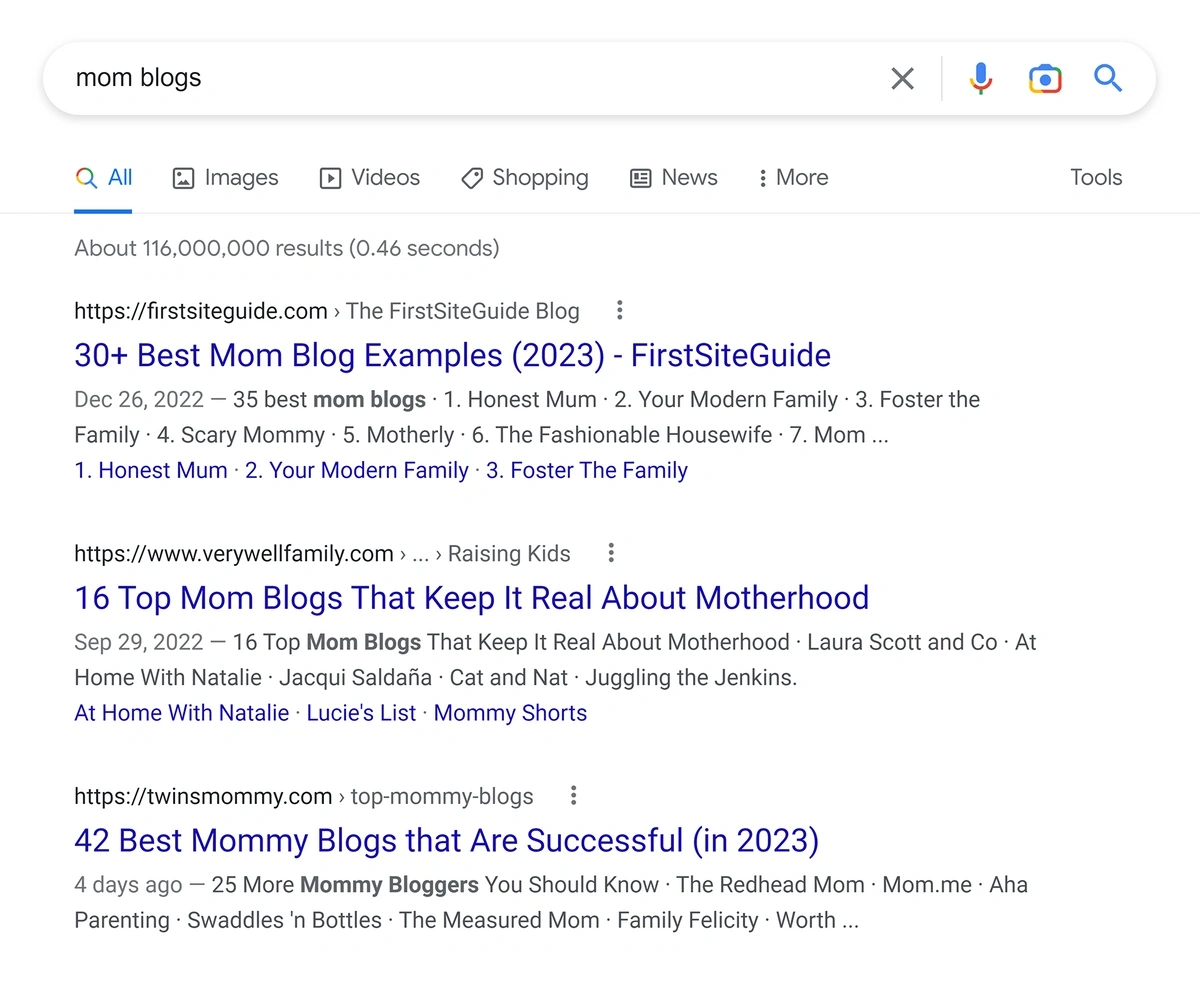Select the All results tab
The image size is (1200, 989).
tap(103, 178)
